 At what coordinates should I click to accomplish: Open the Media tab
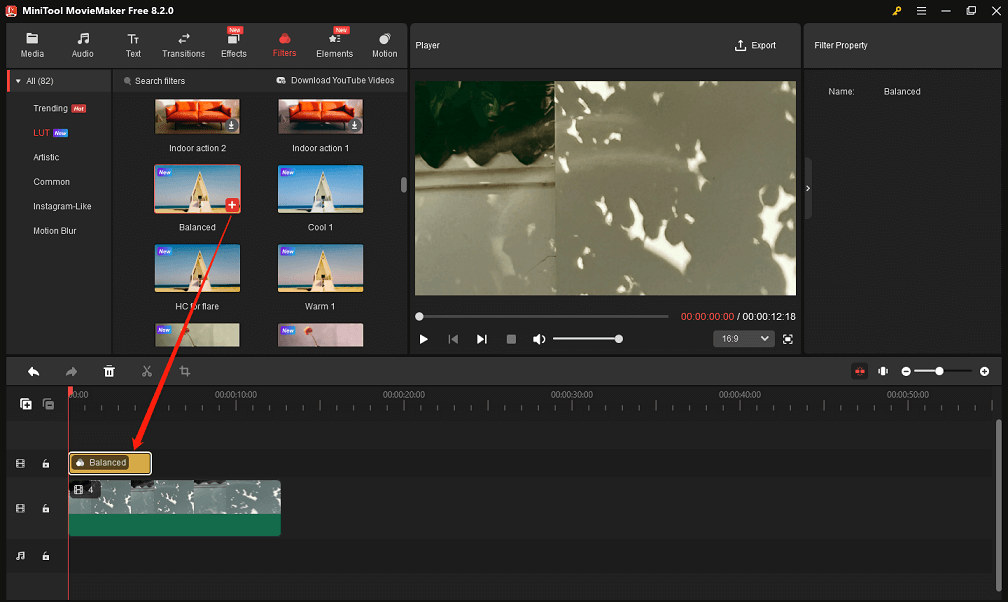(32, 46)
